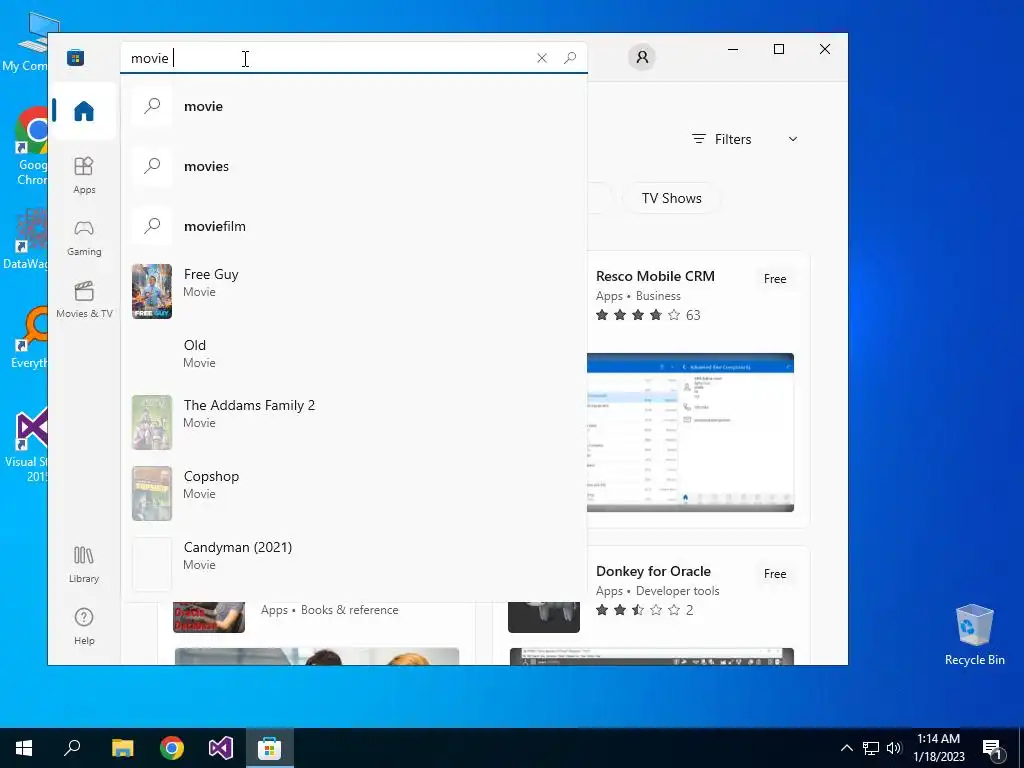Screen dimensions: 1024x768
Task: Open the Movies & TV section
Action: point(84,300)
